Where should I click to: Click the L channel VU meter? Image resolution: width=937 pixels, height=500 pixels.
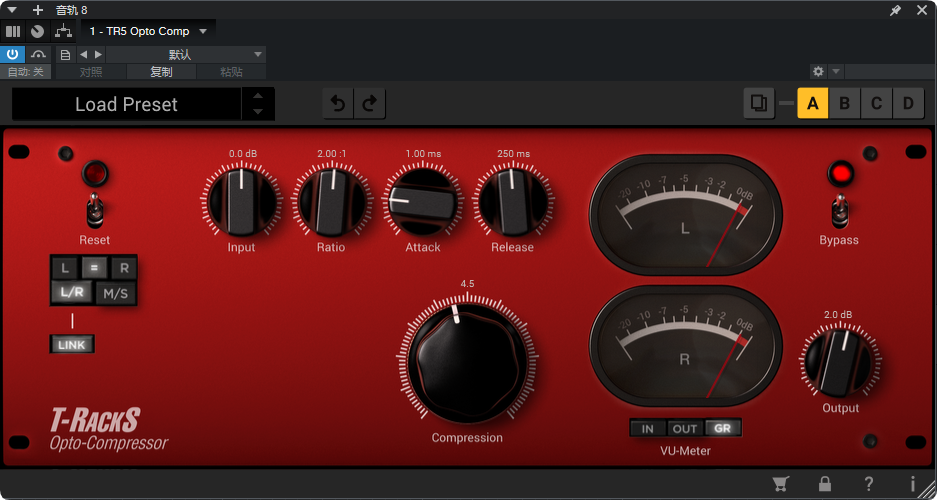click(685, 215)
